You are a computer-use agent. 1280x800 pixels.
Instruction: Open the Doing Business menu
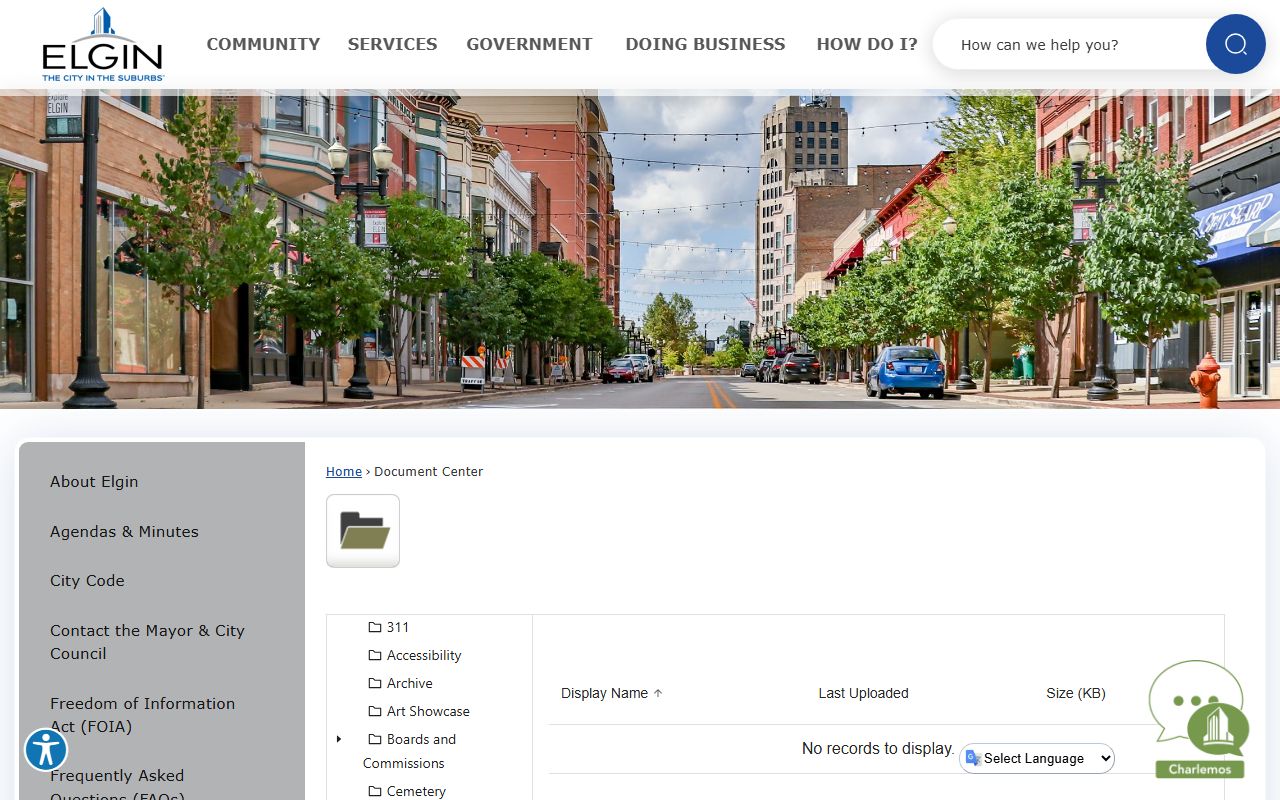tap(705, 44)
